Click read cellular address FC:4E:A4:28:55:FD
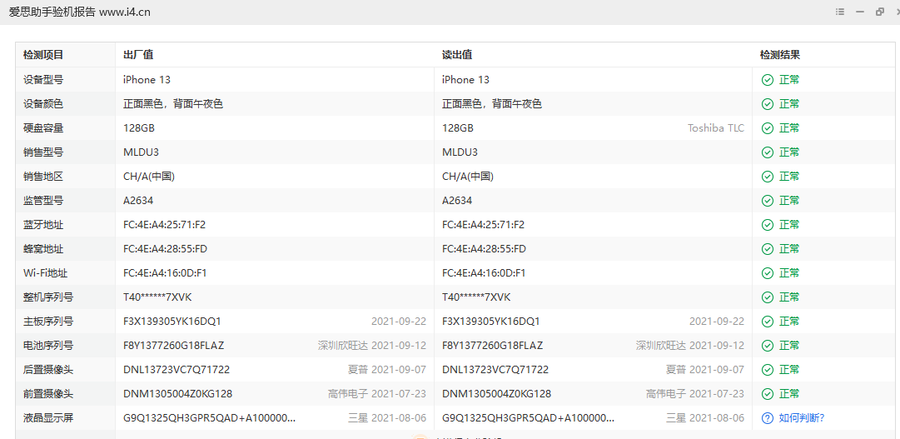Screen dimensions: 900x439 click(484, 248)
